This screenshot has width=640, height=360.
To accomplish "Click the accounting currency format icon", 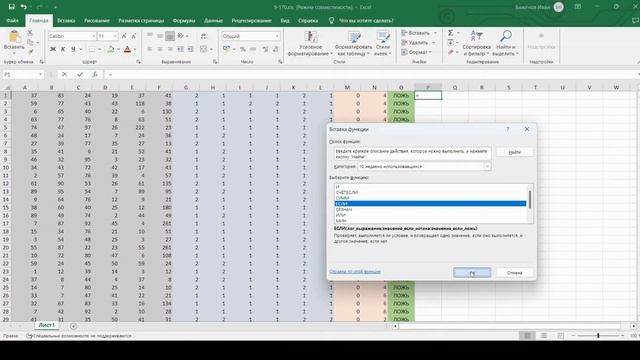I will pyautogui.click(x=227, y=49).
